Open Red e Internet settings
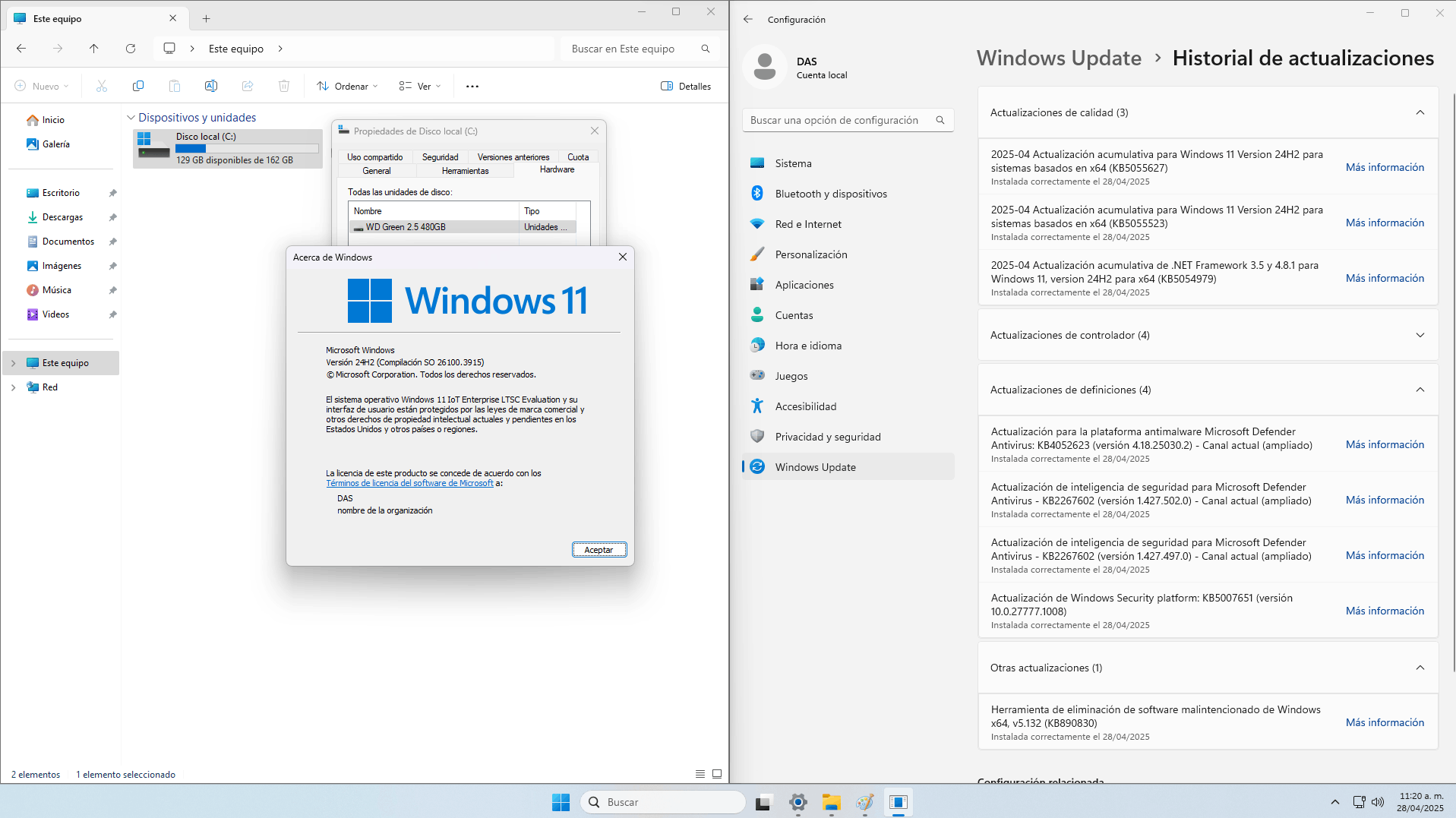Screen dimensions: 1456x818 [848, 224]
